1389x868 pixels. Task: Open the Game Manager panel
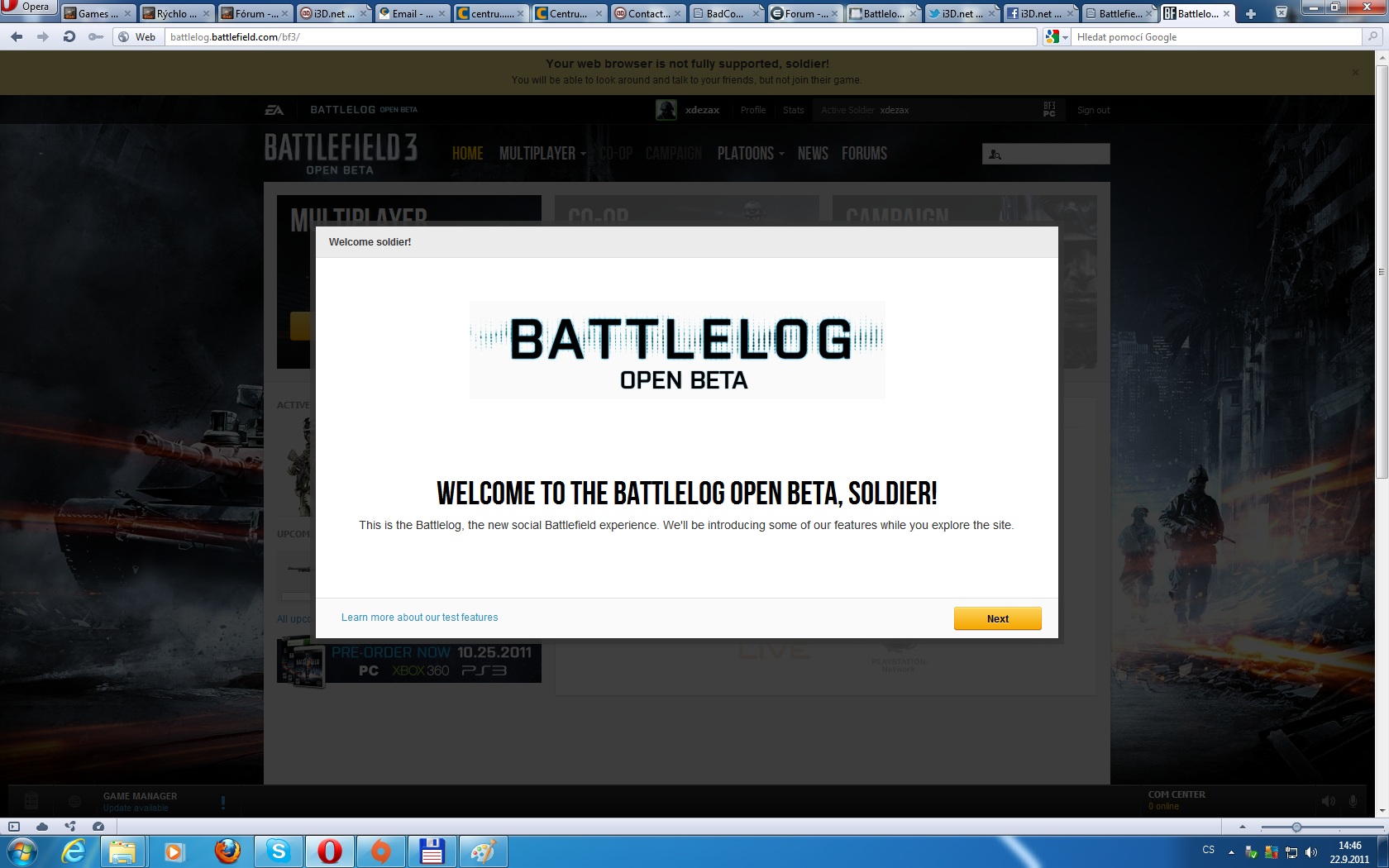pyautogui.click(x=140, y=801)
